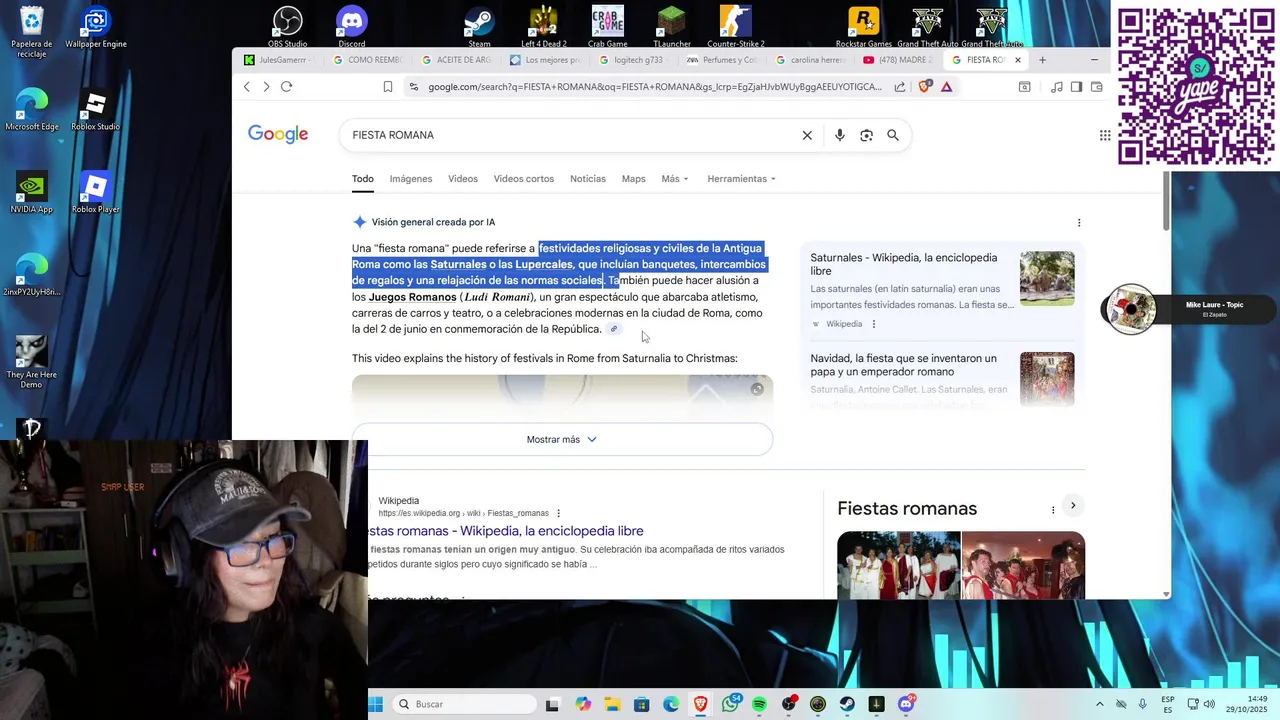Bookmark this page using the bookmark icon
This screenshot has height=720, width=1280.
pos(388,87)
